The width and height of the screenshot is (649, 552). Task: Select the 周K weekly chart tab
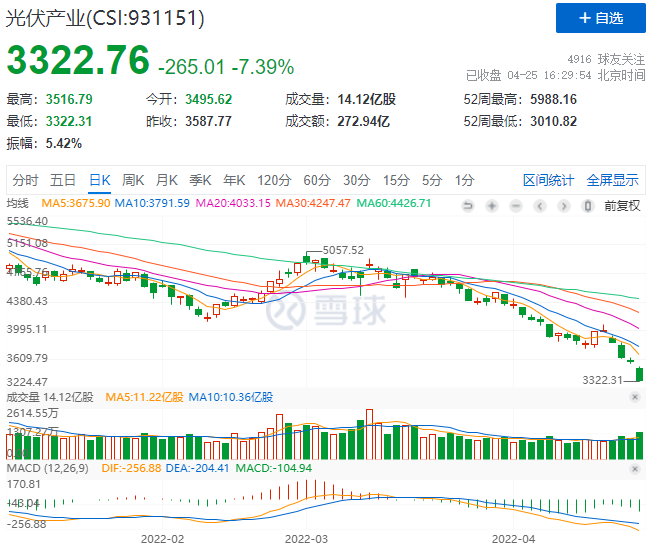pos(133,180)
